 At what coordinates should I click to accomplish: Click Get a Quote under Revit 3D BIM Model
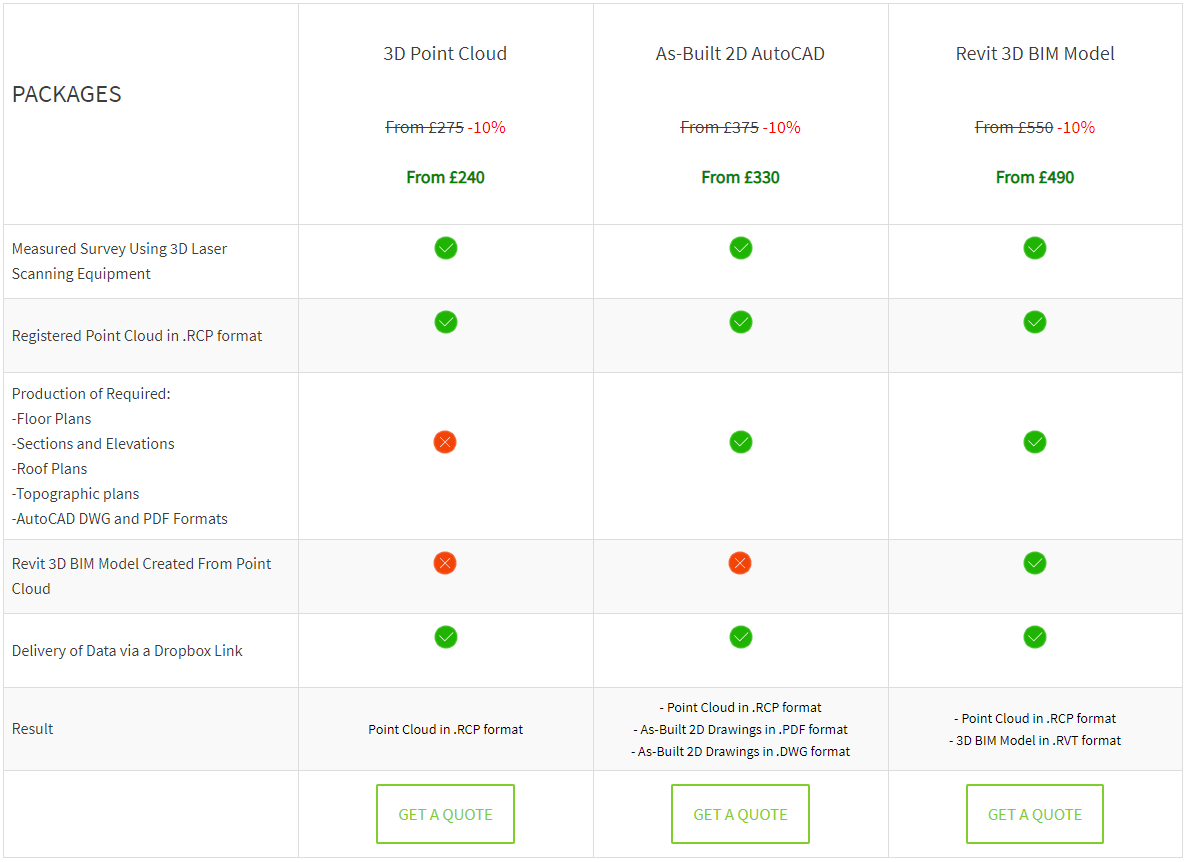(1035, 814)
